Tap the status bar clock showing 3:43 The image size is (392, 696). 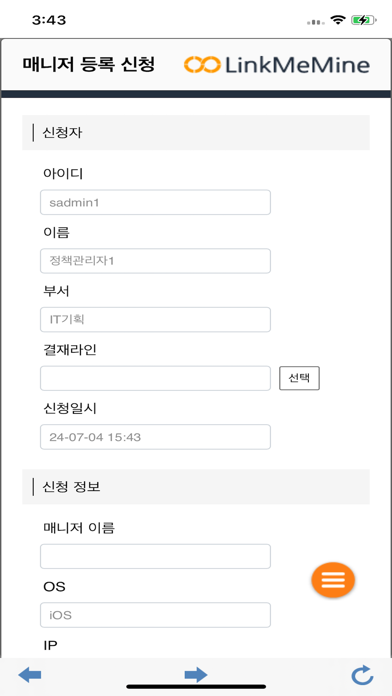coord(49,20)
